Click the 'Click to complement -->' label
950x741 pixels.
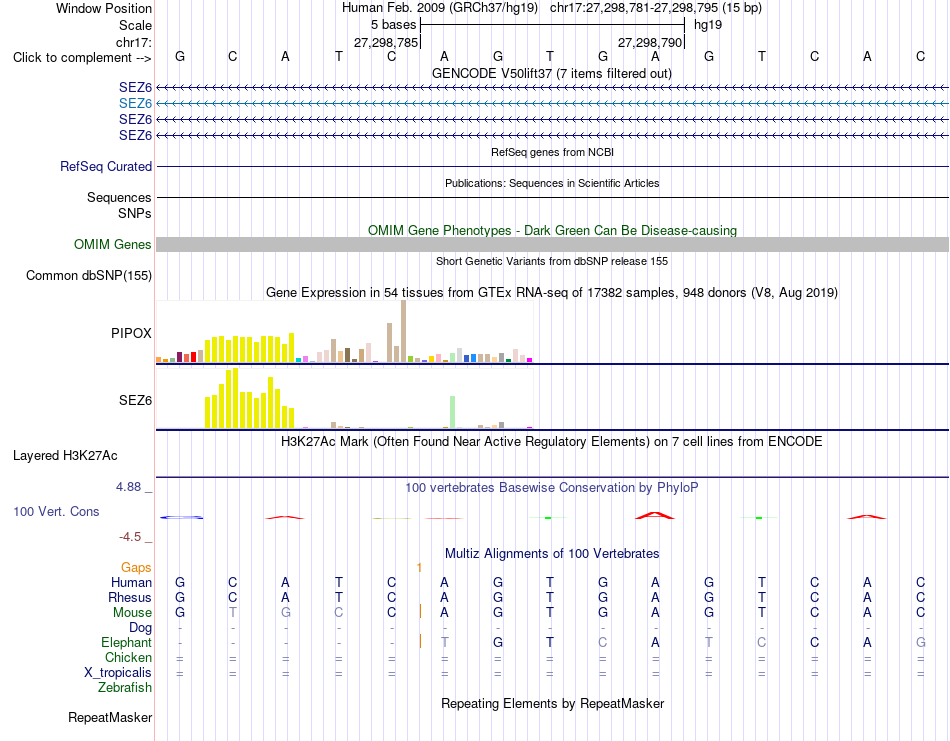pos(82,58)
